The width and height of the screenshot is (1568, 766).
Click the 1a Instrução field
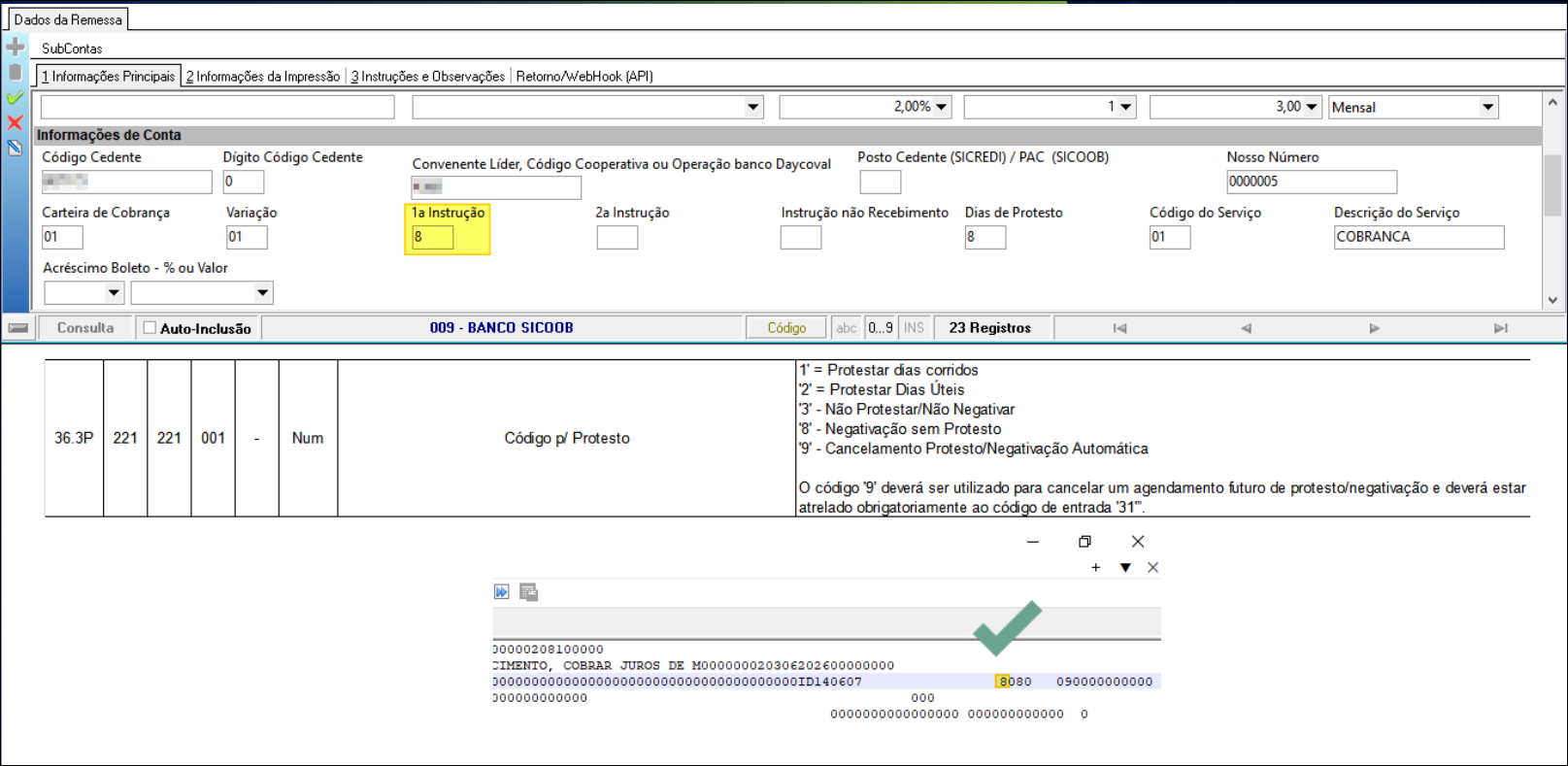pyautogui.click(x=432, y=237)
